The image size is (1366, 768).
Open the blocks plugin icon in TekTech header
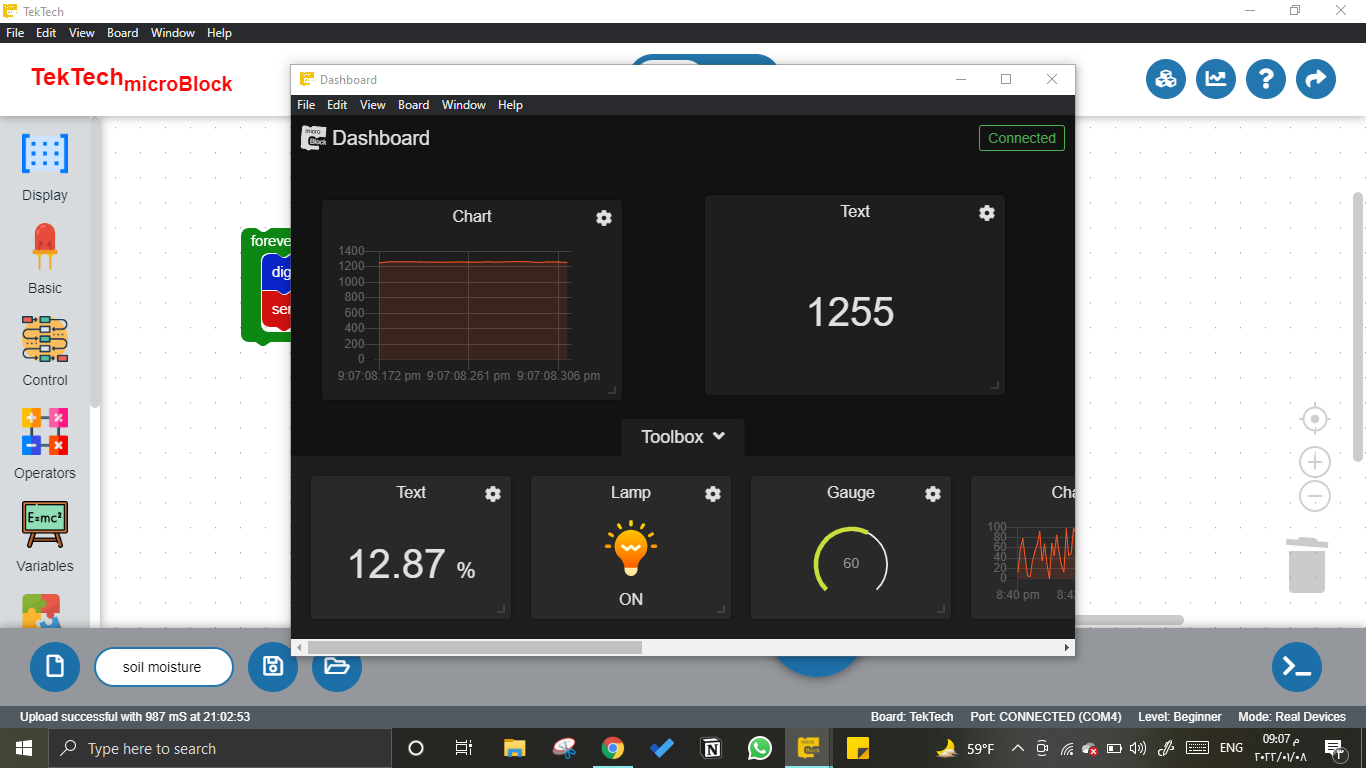pyautogui.click(x=1166, y=79)
